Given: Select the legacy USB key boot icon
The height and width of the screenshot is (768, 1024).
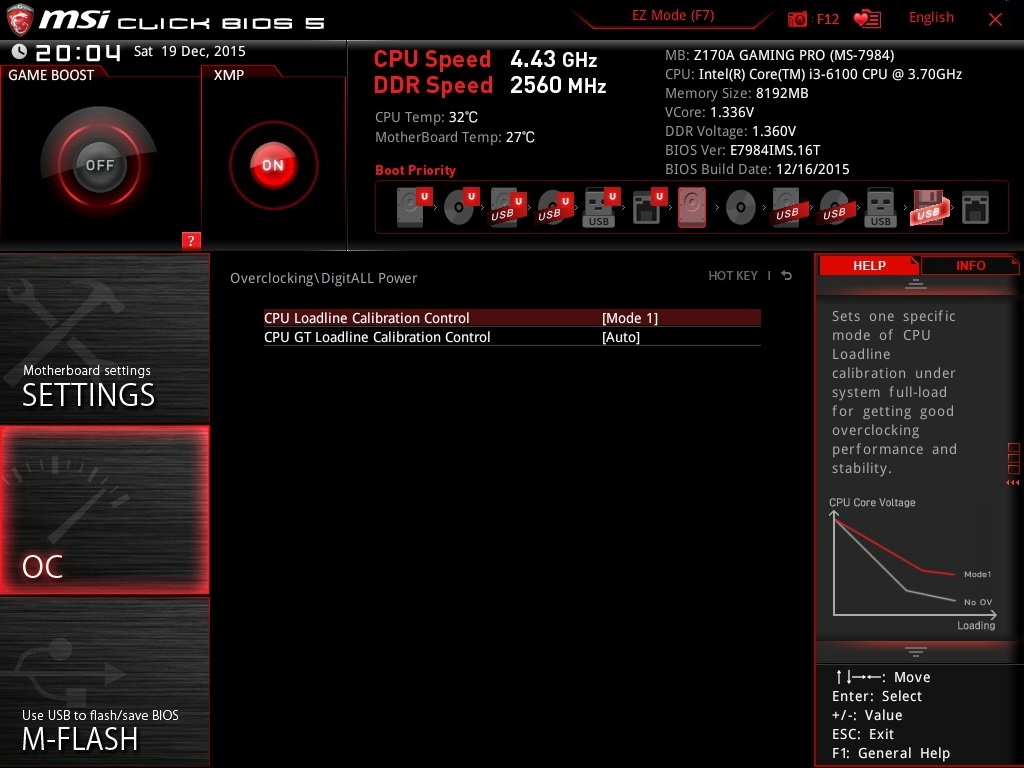Looking at the screenshot, I should point(880,208).
